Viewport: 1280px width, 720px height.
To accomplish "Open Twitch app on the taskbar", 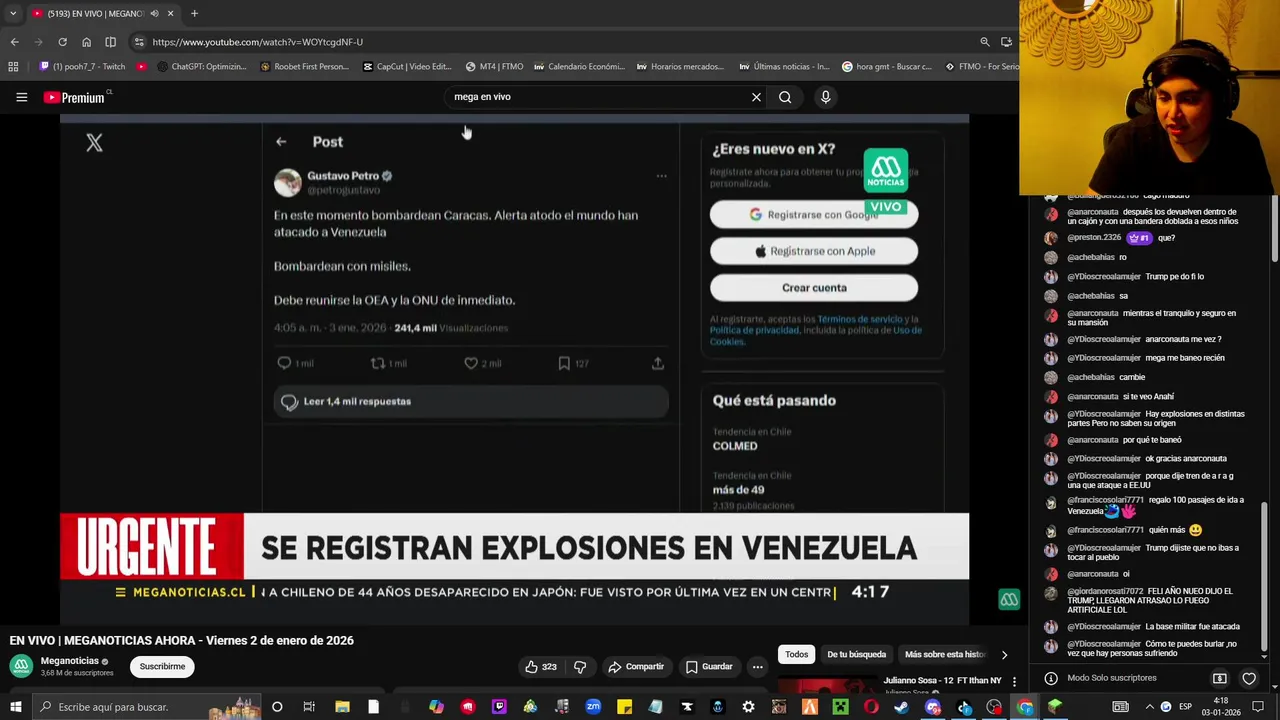I will coord(499,707).
